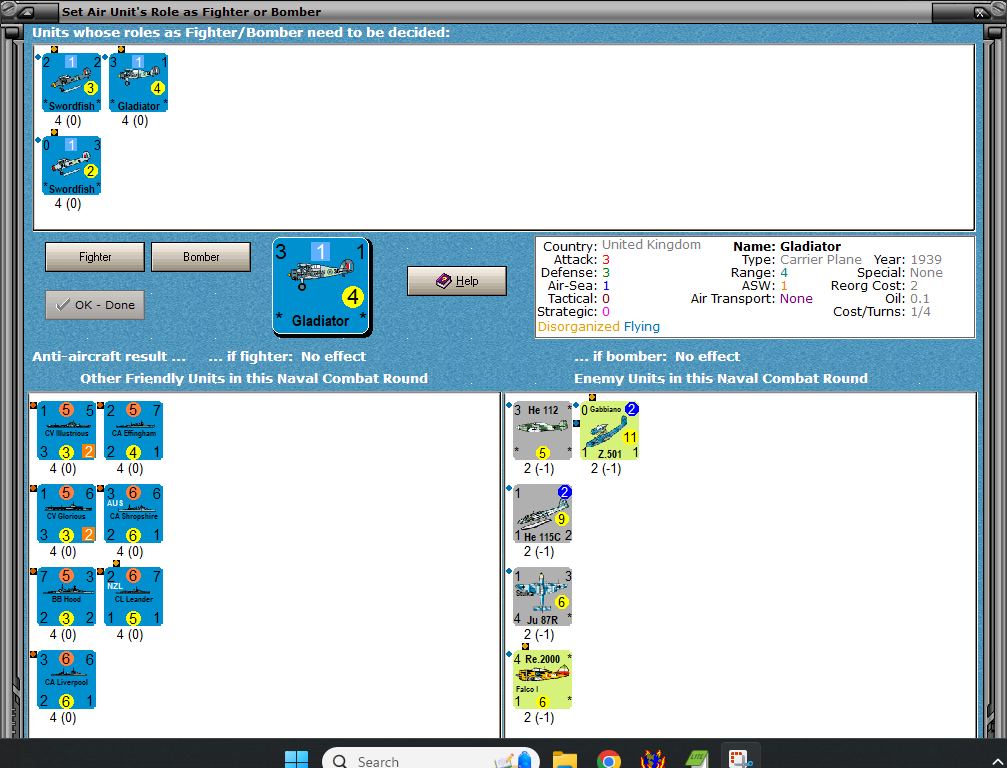Image resolution: width=1007 pixels, height=768 pixels.
Task: Close the Set Air Unit's Role window
Action: tap(979, 12)
